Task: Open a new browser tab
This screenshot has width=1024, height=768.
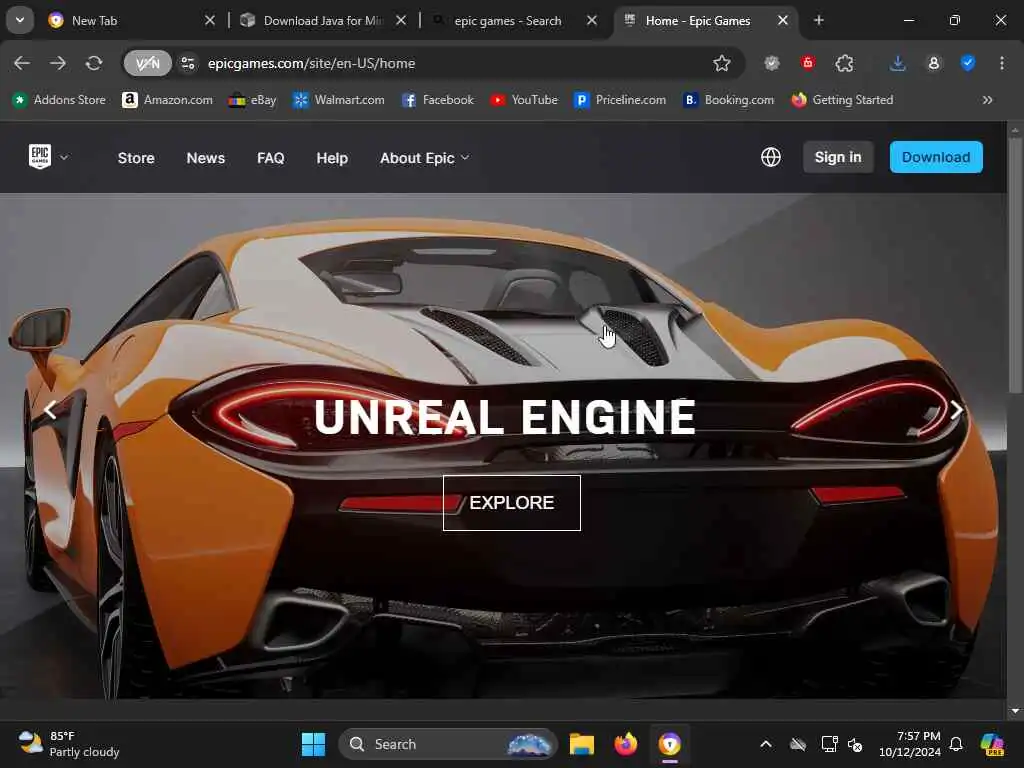Action: [819, 21]
